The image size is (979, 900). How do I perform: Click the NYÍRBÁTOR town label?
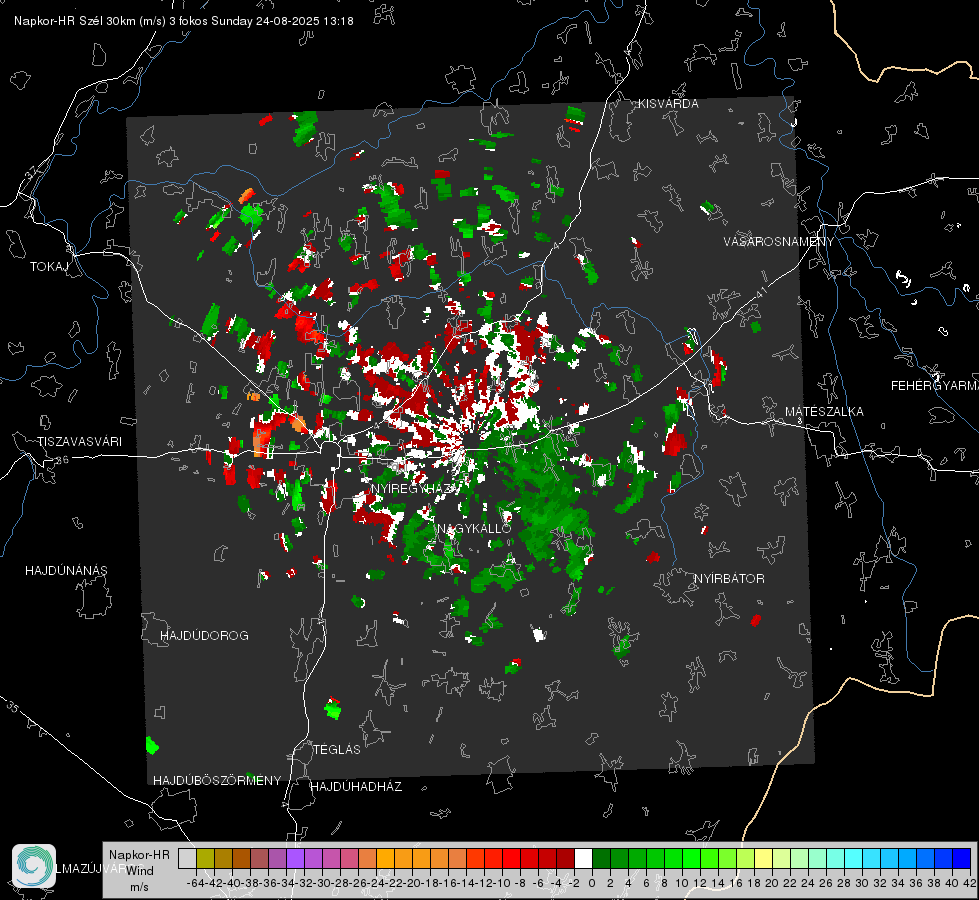(729, 579)
